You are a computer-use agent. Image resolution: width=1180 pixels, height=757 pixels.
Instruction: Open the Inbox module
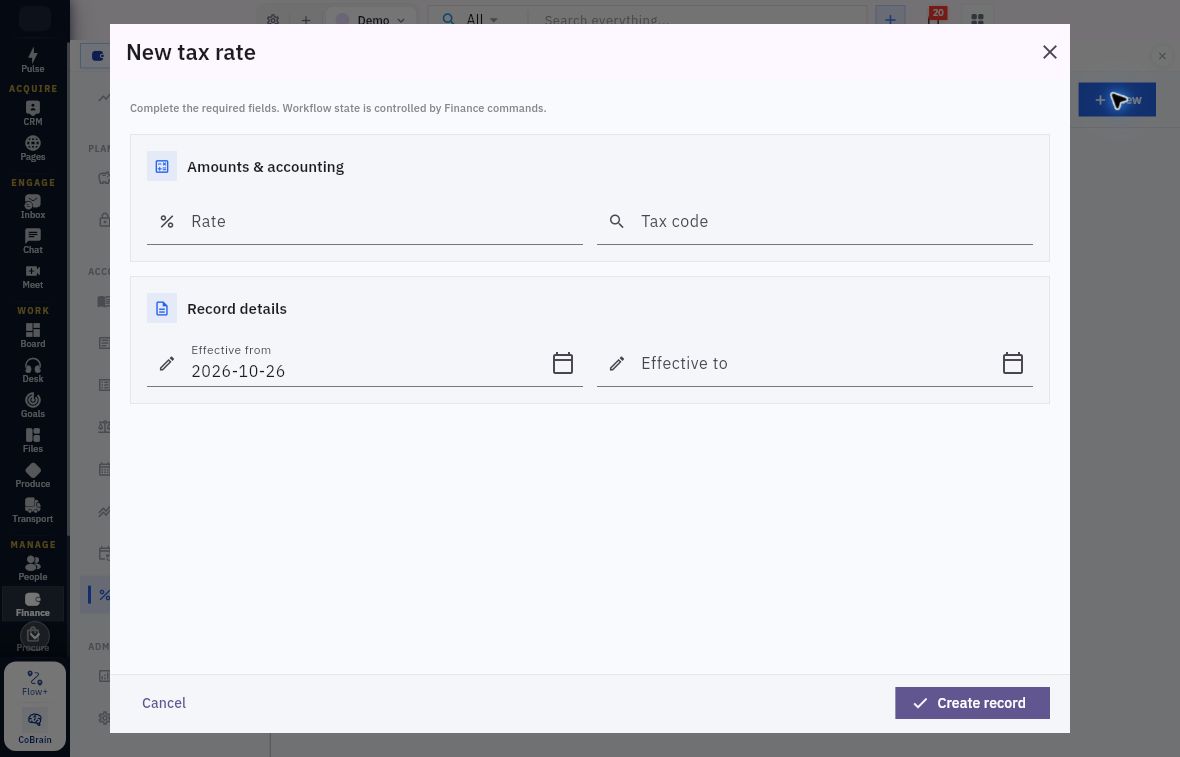point(32,206)
